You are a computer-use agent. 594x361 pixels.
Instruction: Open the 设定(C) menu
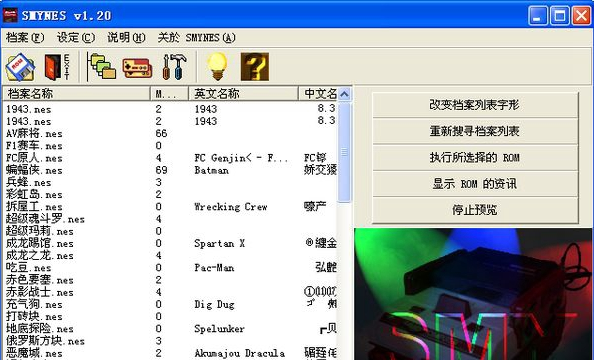[x=75, y=38]
